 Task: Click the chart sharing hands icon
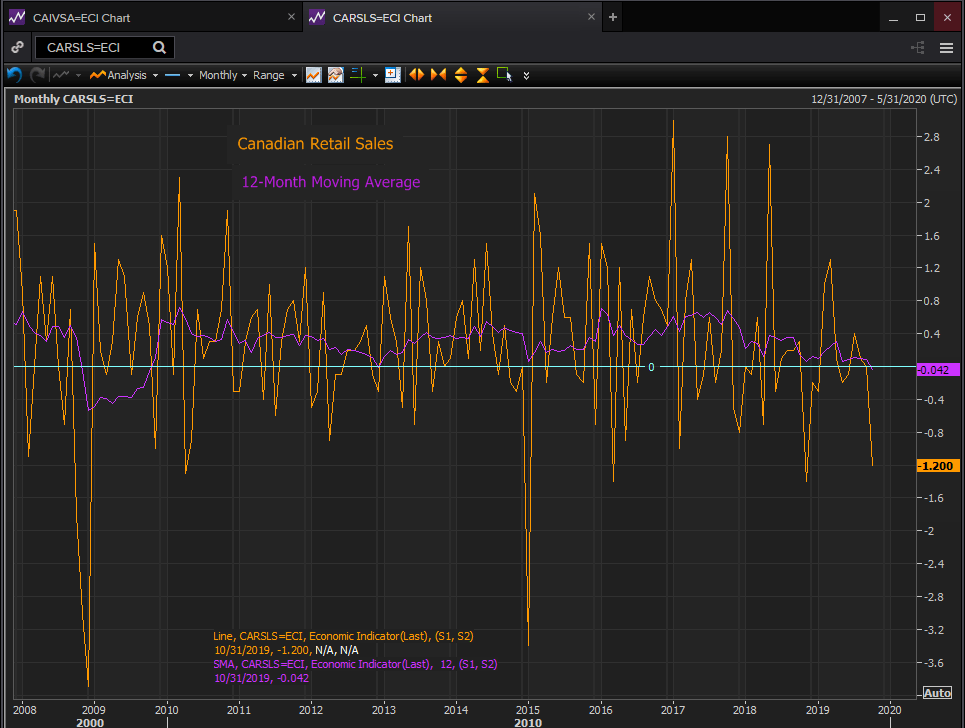(335, 75)
